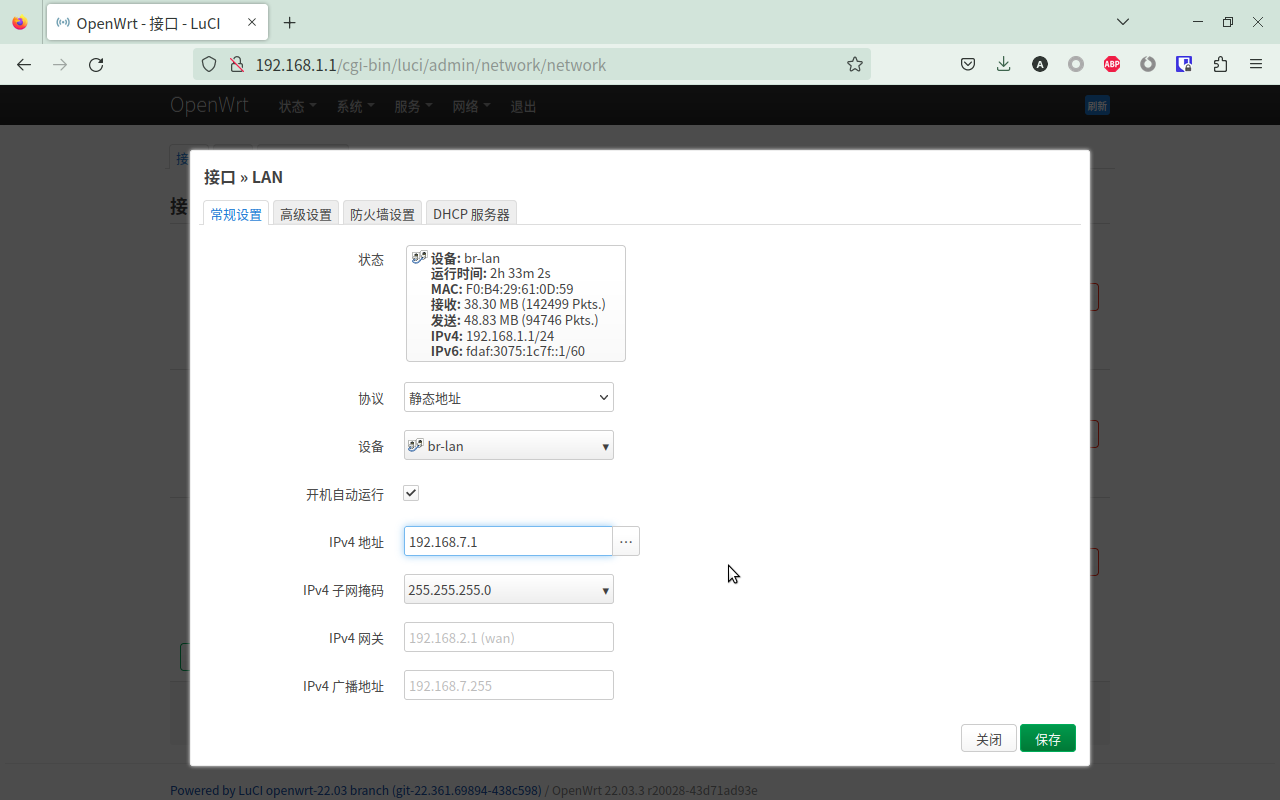Open the Pocket save icon

[x=968, y=64]
